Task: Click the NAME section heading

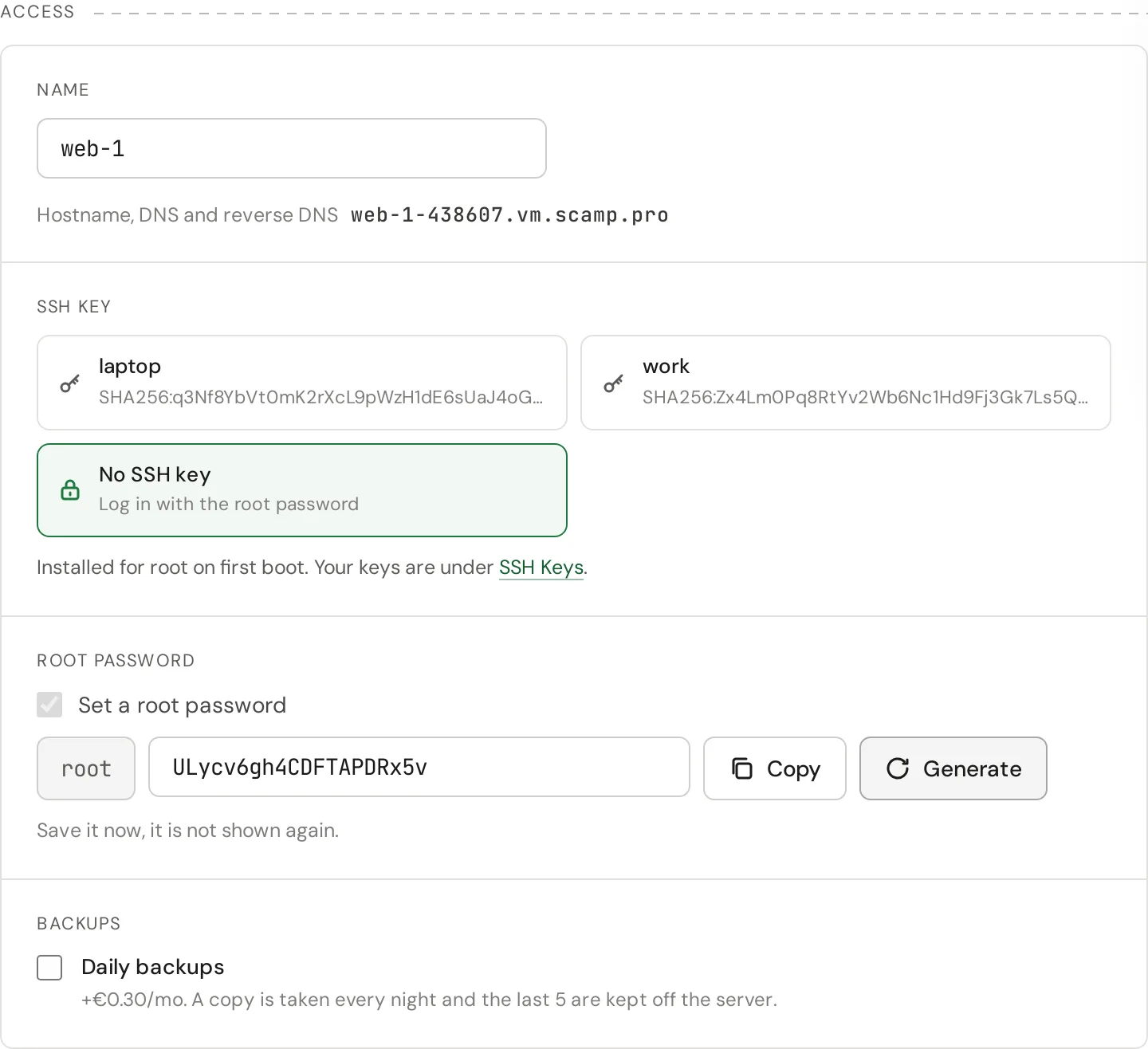Action: pos(63,90)
